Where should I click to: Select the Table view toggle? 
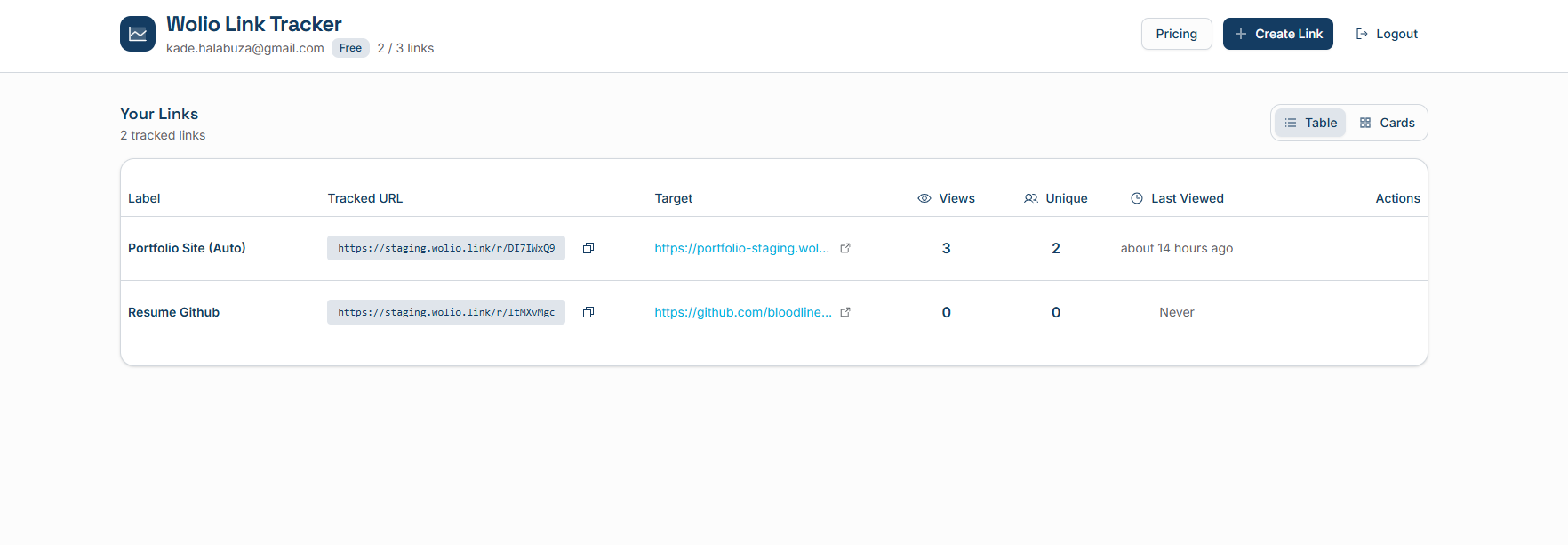coord(1310,123)
